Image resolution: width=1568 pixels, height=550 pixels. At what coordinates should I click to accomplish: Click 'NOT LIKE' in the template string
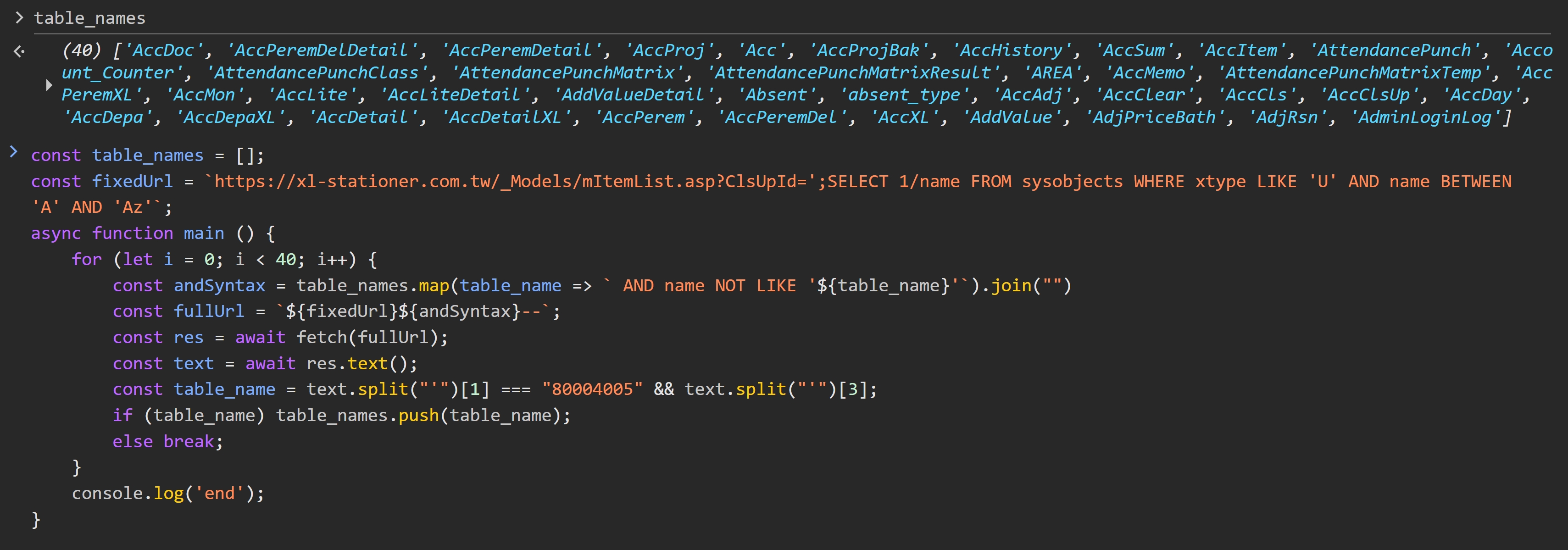pyautogui.click(x=756, y=286)
